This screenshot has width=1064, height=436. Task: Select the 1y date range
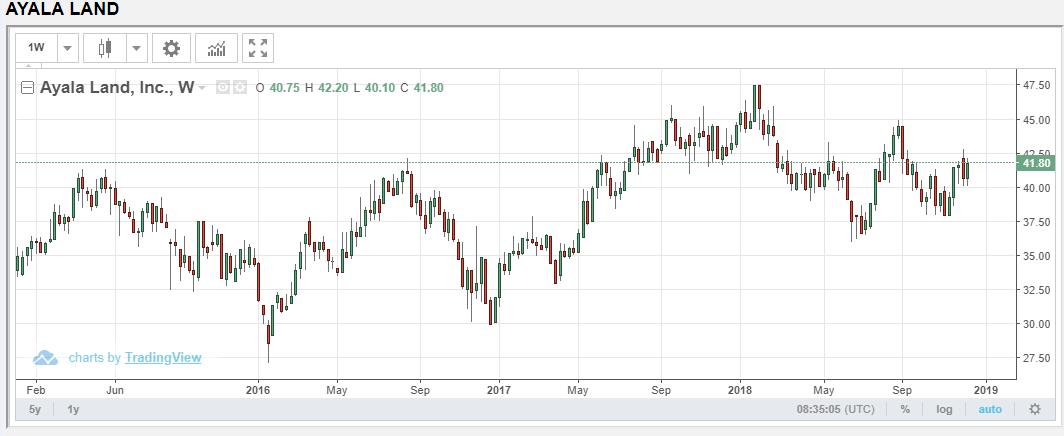(73, 409)
